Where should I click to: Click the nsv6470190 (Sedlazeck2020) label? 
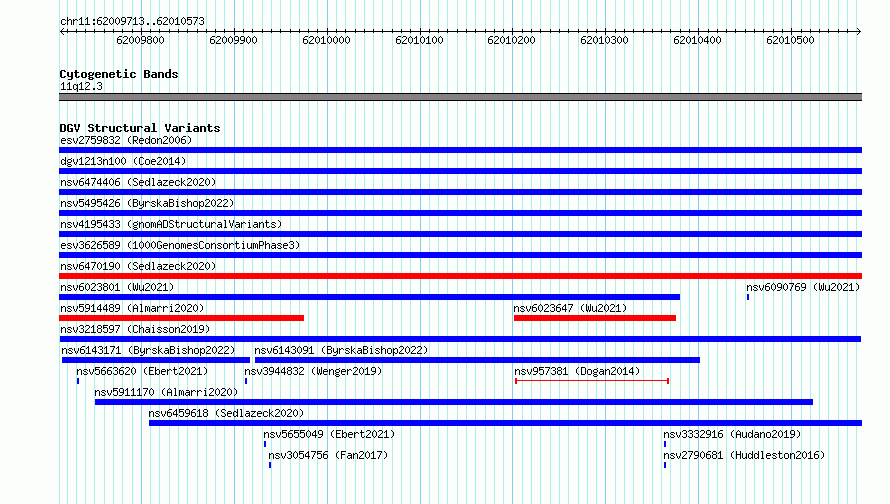(x=138, y=266)
